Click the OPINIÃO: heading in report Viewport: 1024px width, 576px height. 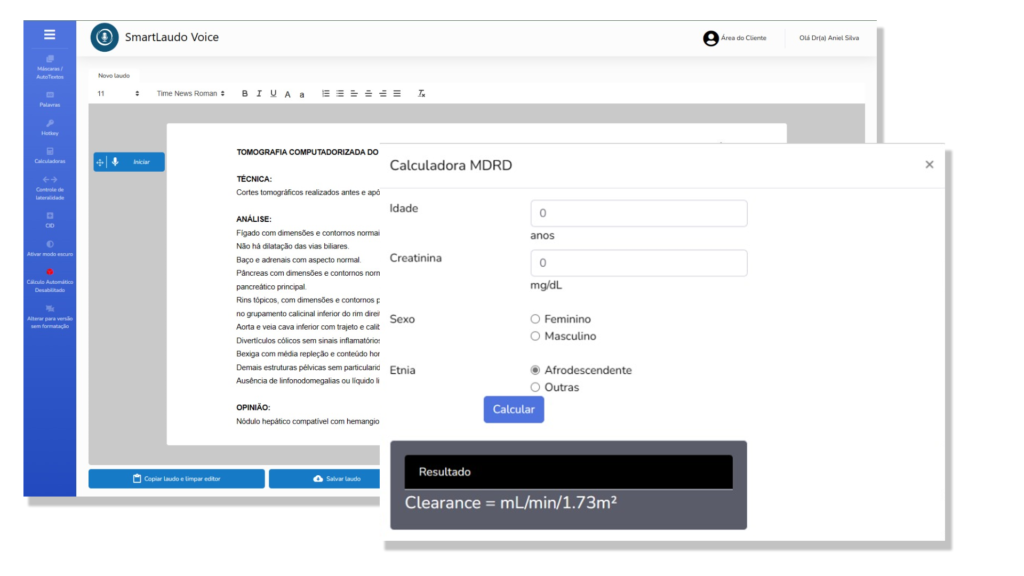click(253, 408)
